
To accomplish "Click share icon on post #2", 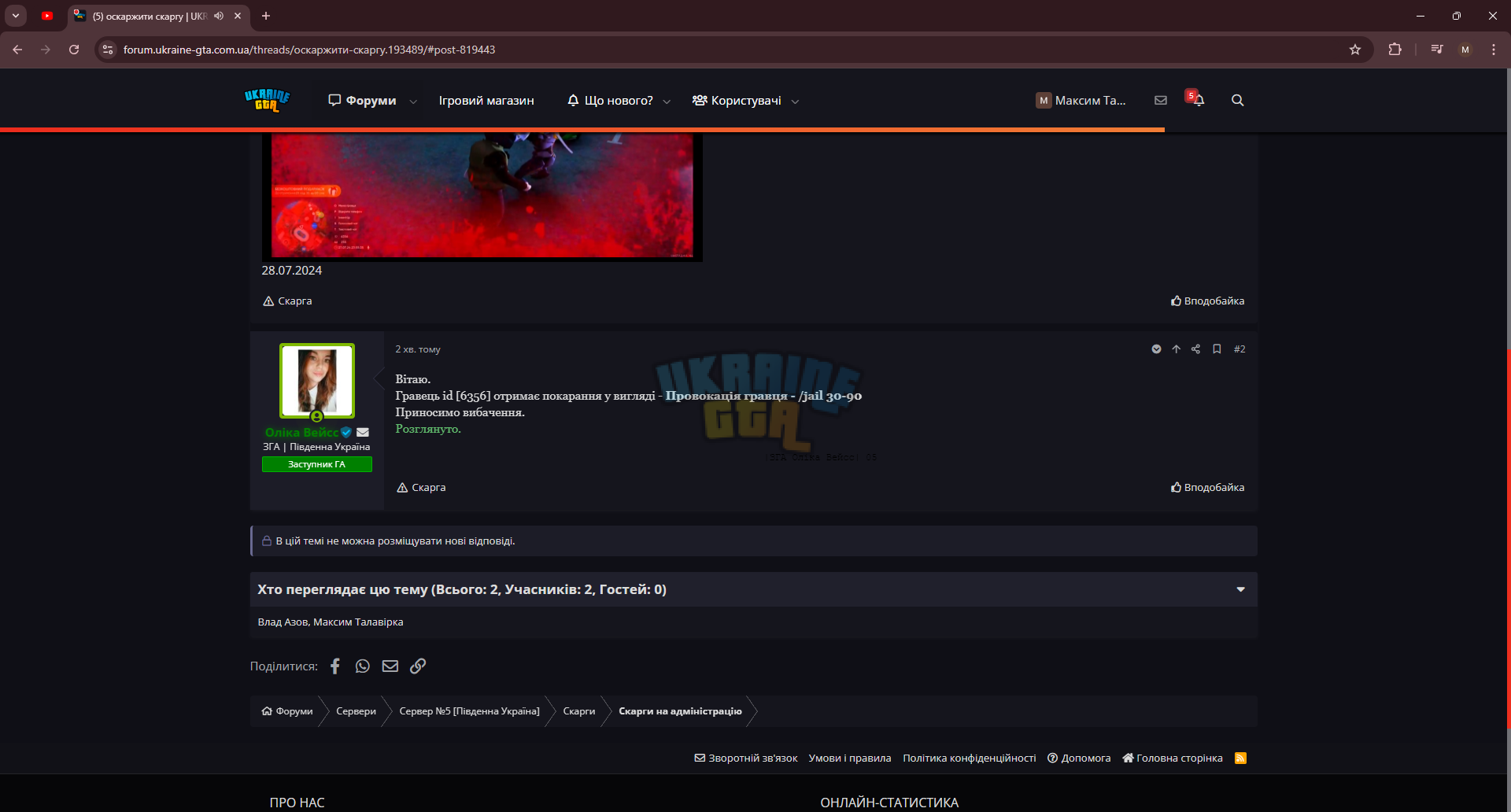I will 1196,349.
